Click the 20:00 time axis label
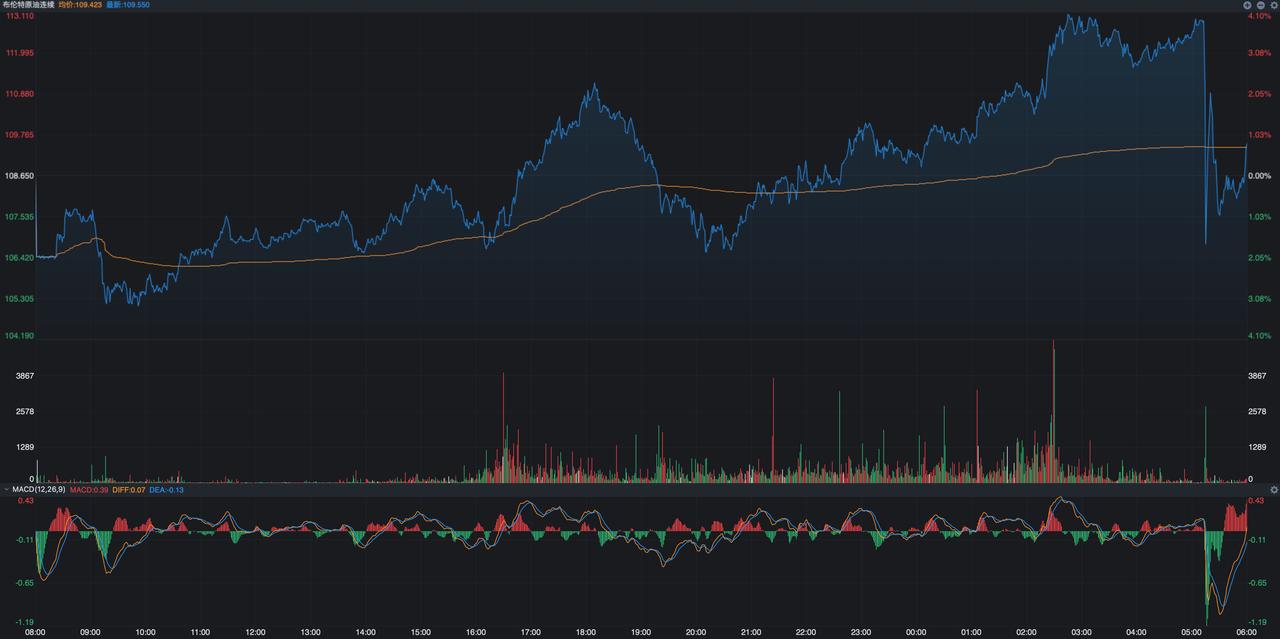This screenshot has width=1280, height=639. [x=696, y=632]
